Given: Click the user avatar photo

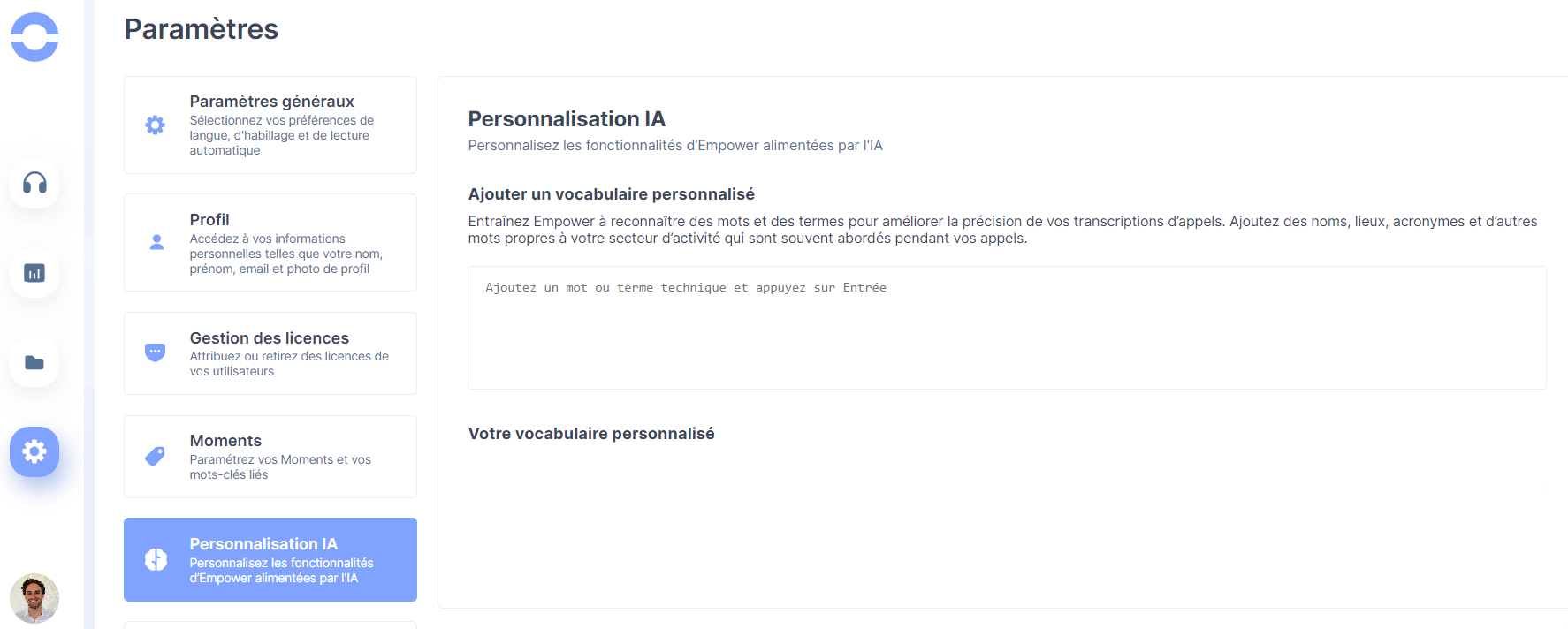Looking at the screenshot, I should 34,598.
